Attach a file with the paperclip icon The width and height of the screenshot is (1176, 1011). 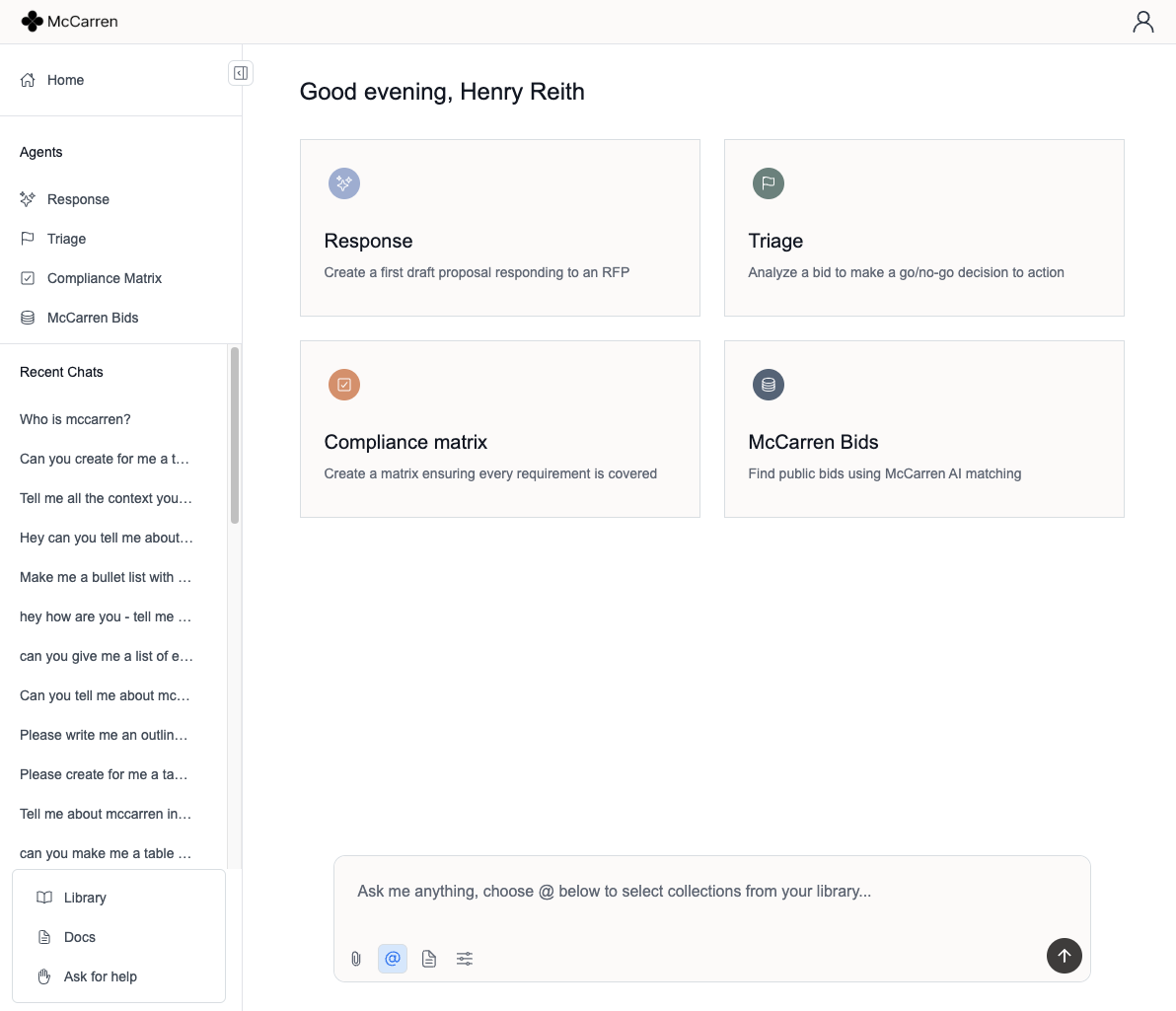coord(356,959)
